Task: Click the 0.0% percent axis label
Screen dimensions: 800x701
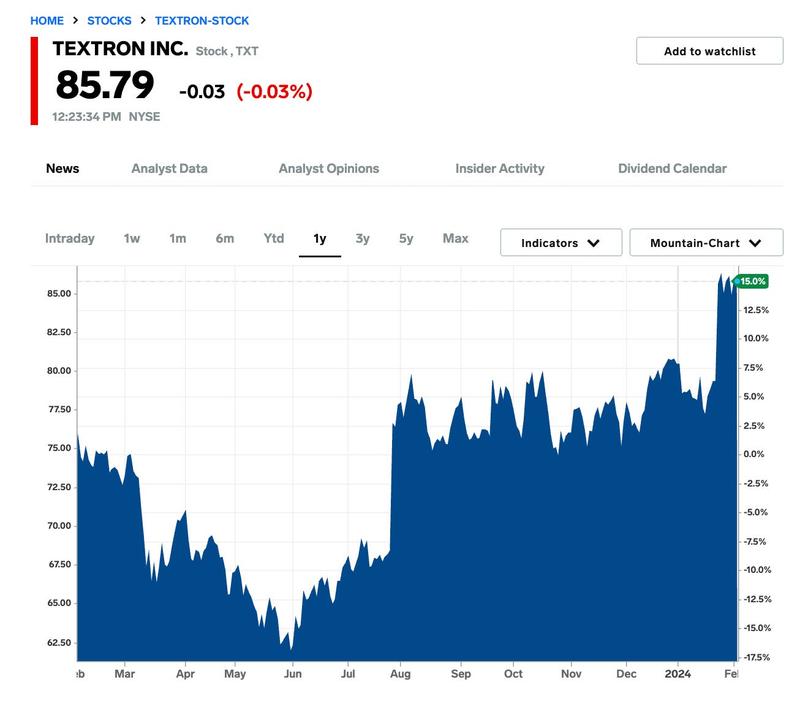Action: tap(754, 454)
